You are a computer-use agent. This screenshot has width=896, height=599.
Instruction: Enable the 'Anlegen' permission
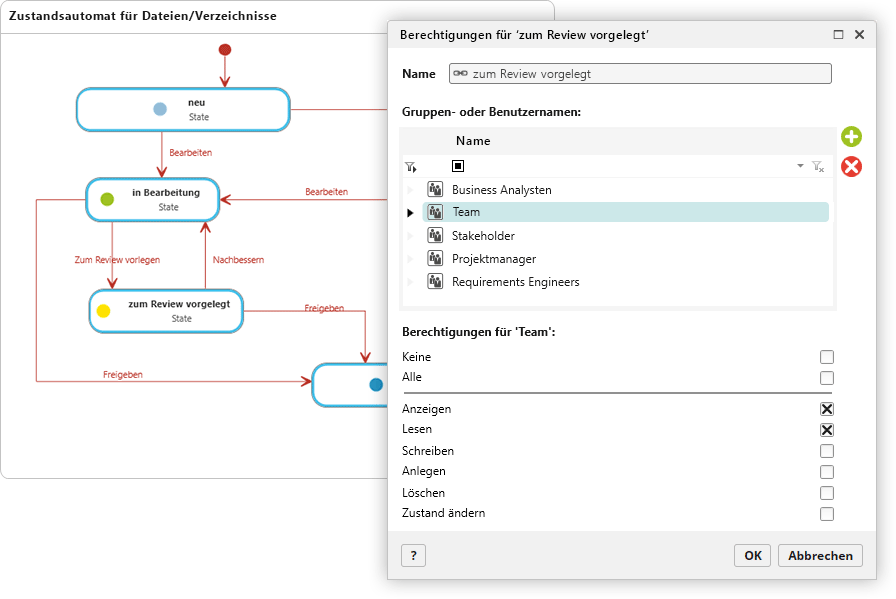click(x=826, y=472)
